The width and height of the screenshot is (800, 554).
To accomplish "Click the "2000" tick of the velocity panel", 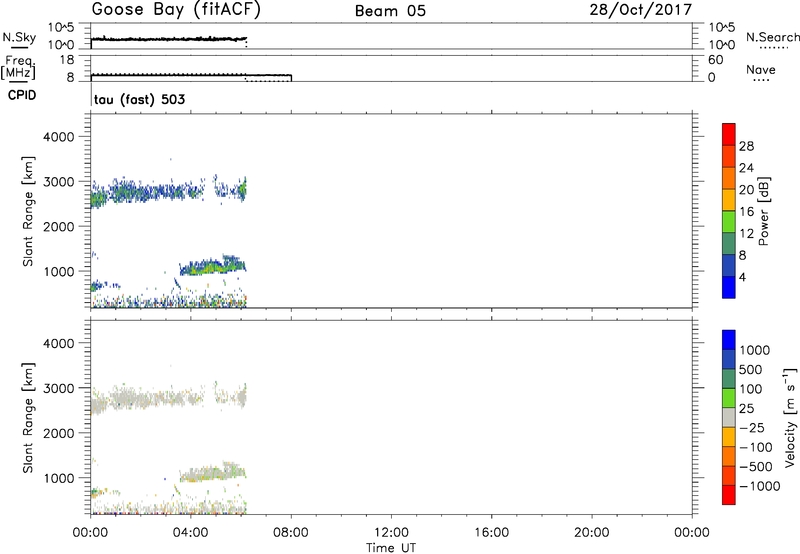I will pos(59,433).
